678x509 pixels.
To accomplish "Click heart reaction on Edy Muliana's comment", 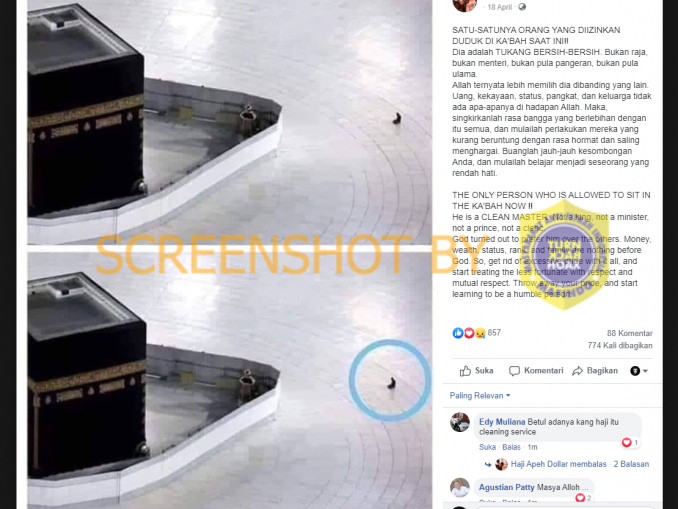I will pos(626,442).
